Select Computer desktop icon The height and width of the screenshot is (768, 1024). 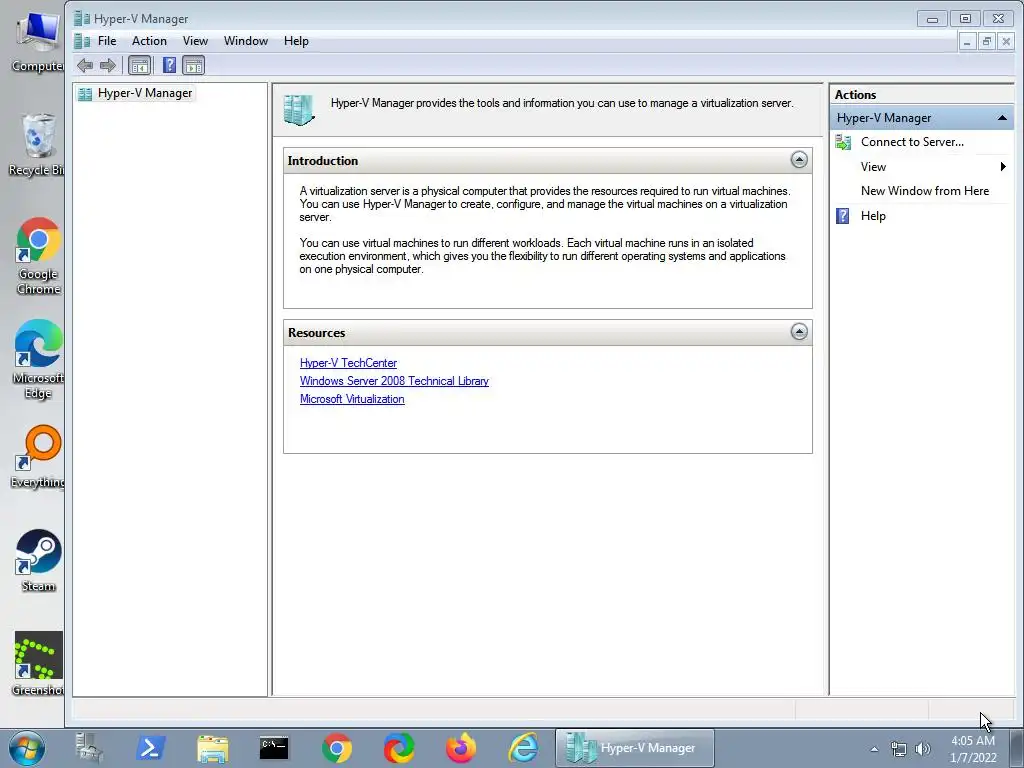(38, 42)
